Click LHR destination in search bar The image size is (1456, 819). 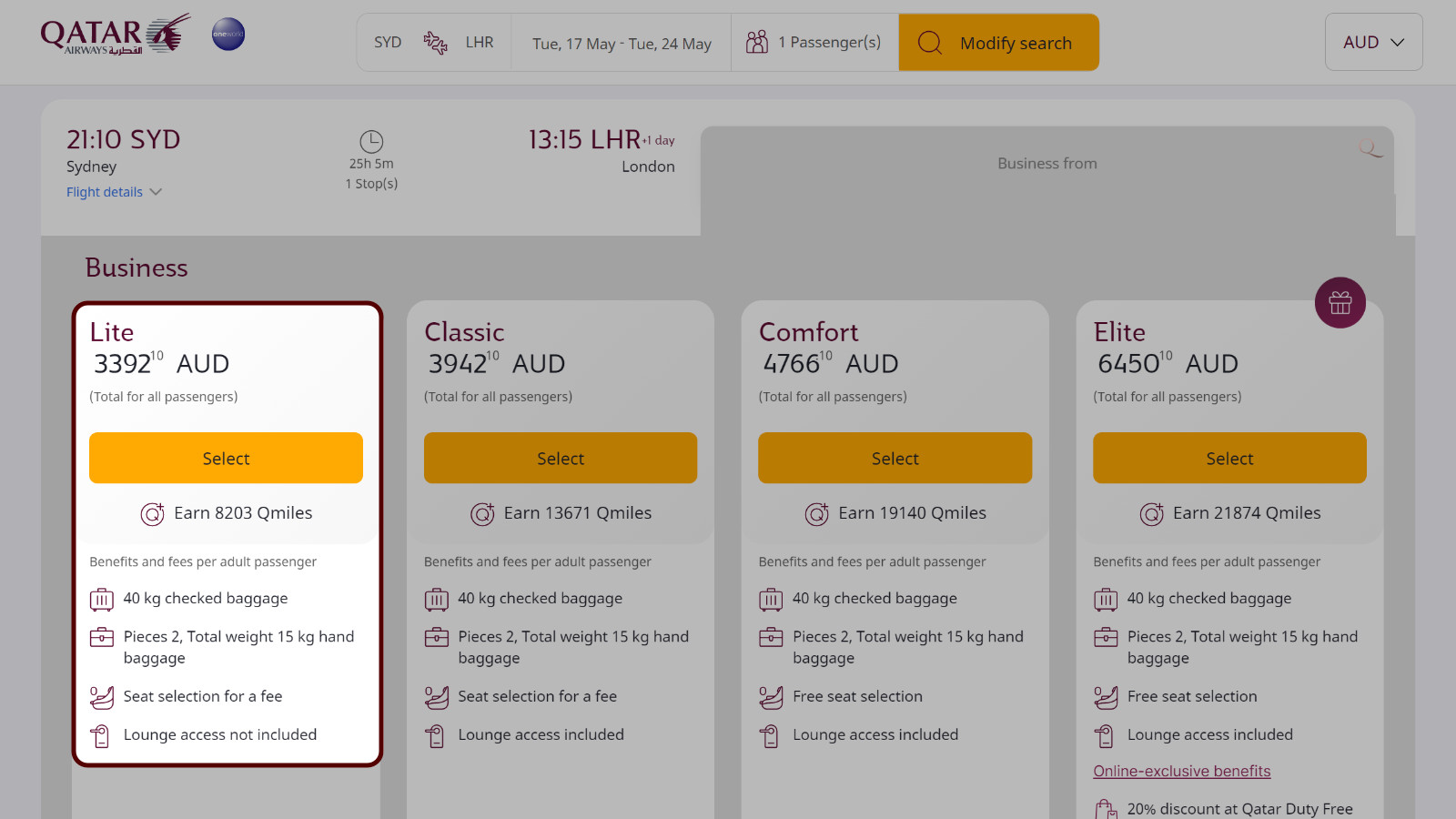pos(480,42)
